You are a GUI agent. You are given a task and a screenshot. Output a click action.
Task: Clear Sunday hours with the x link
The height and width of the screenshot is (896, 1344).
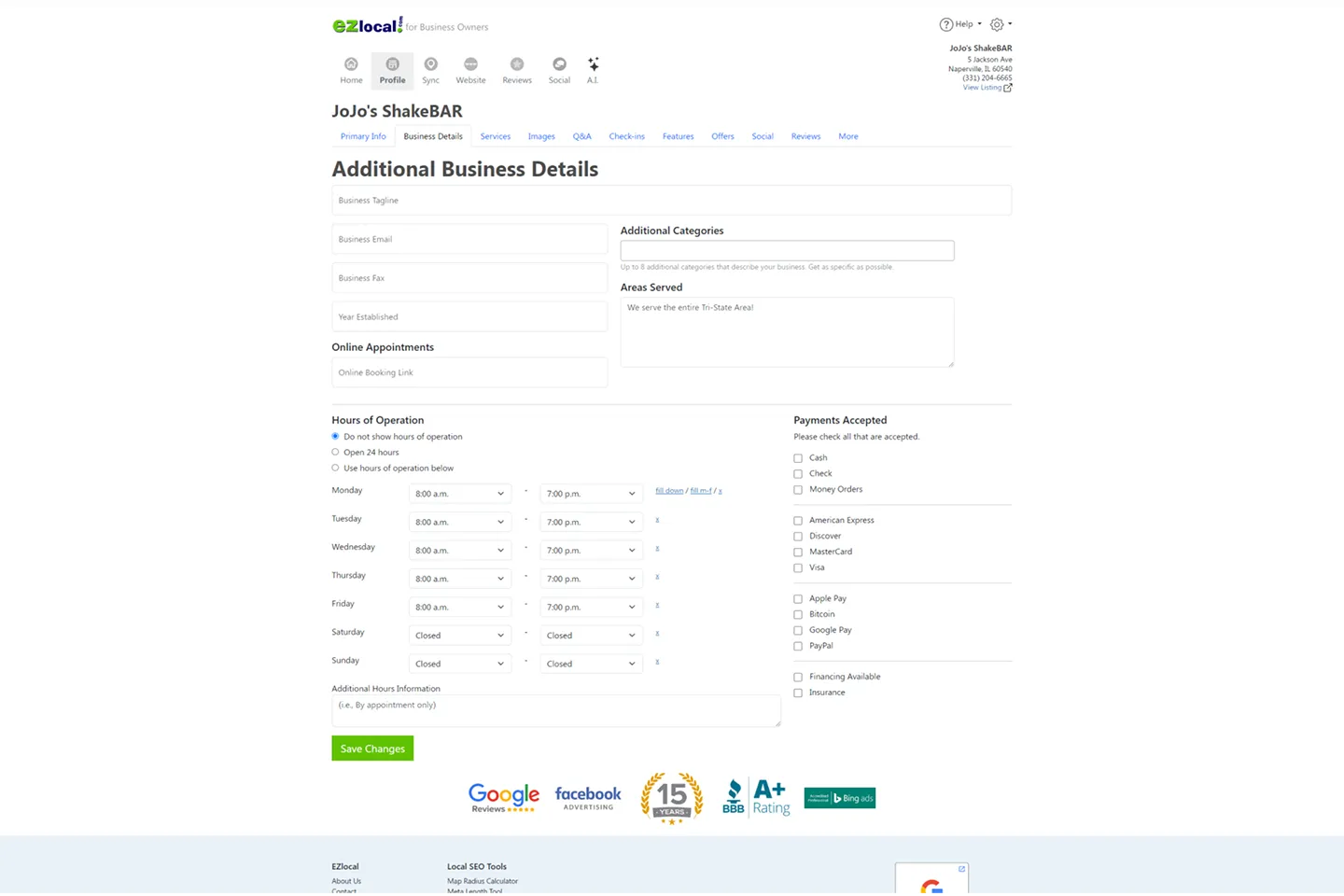click(657, 662)
